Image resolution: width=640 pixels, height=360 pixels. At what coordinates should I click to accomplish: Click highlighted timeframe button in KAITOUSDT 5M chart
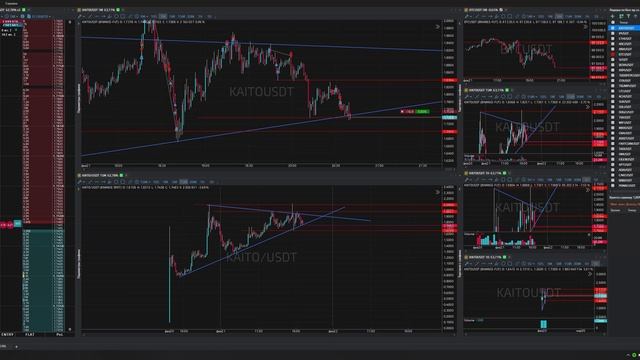pyautogui.click(x=163, y=16)
